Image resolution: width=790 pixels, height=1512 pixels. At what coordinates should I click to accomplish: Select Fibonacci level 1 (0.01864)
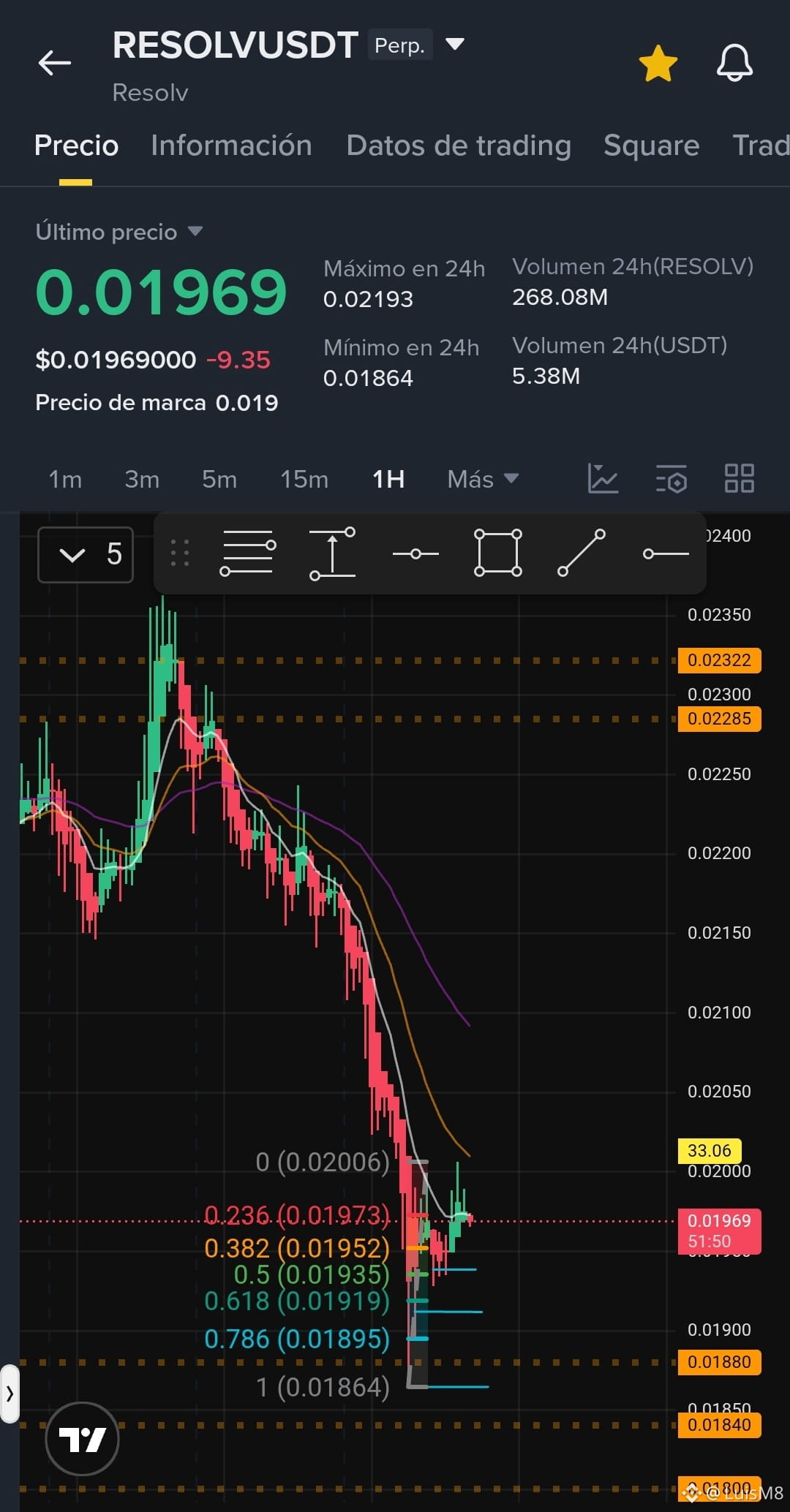point(323,1387)
